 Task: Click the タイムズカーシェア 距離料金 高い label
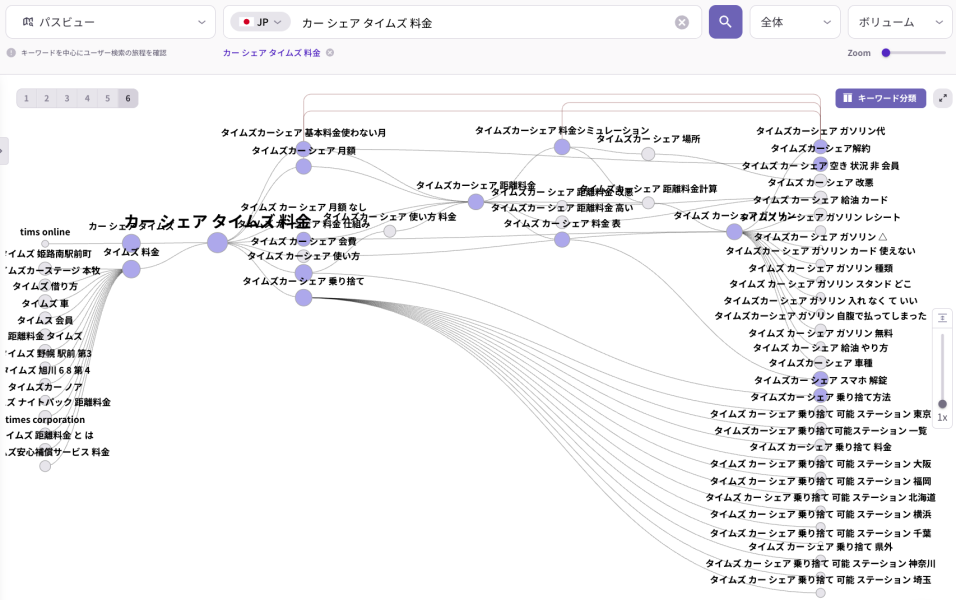coord(562,208)
